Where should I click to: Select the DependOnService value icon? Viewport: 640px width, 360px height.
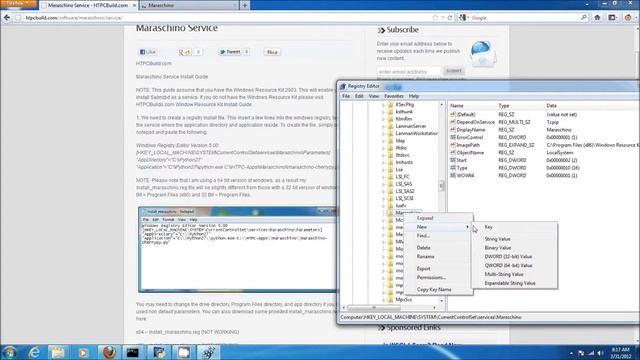pos(453,122)
